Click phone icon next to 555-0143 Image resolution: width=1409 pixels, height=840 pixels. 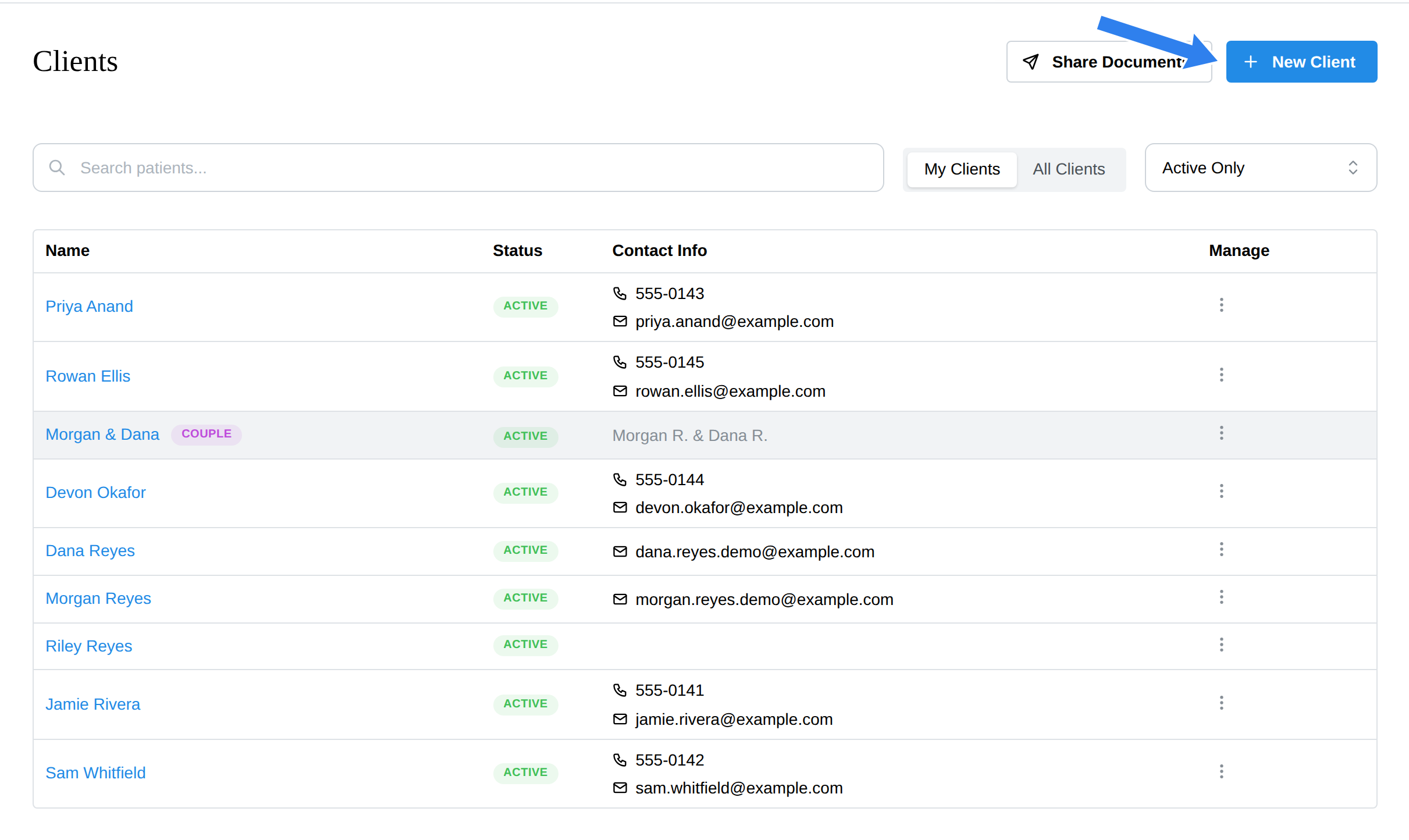620,293
